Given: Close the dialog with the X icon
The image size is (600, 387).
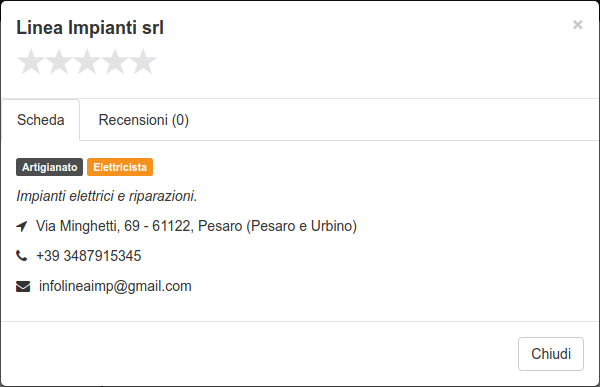Looking at the screenshot, I should coord(577,25).
